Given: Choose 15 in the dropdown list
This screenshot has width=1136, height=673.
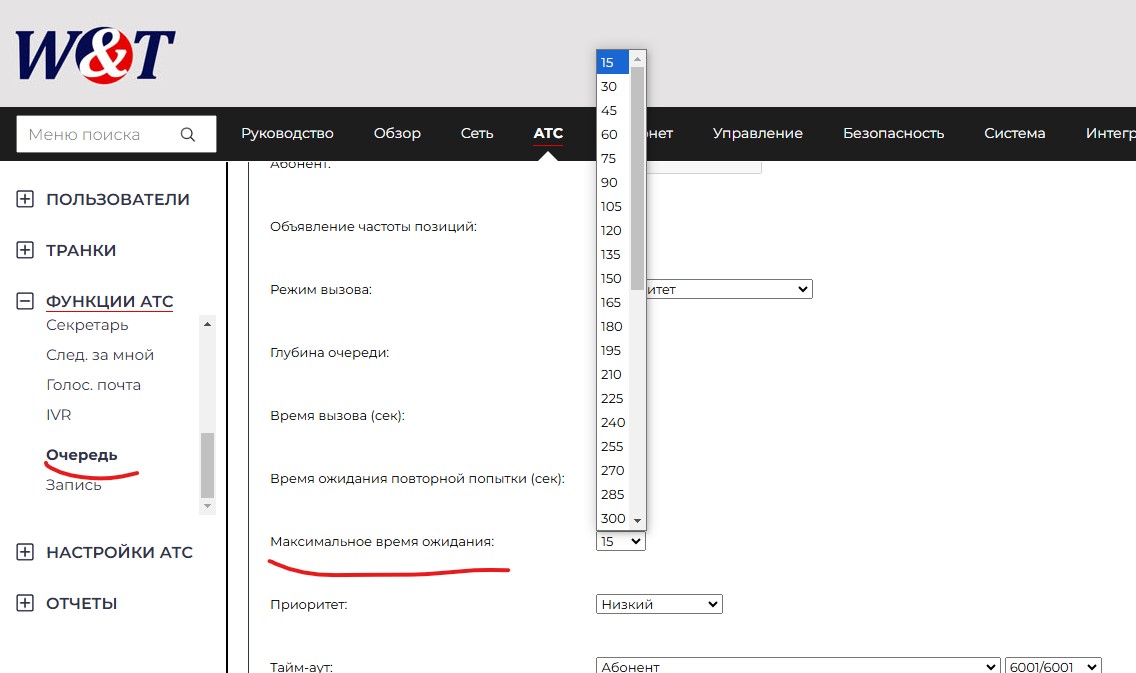Looking at the screenshot, I should click(x=612, y=62).
